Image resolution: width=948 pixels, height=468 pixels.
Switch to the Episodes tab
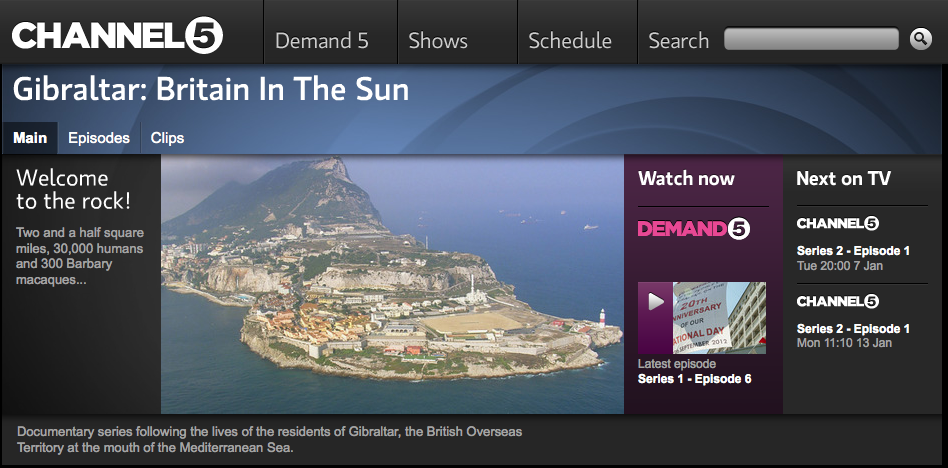point(99,138)
